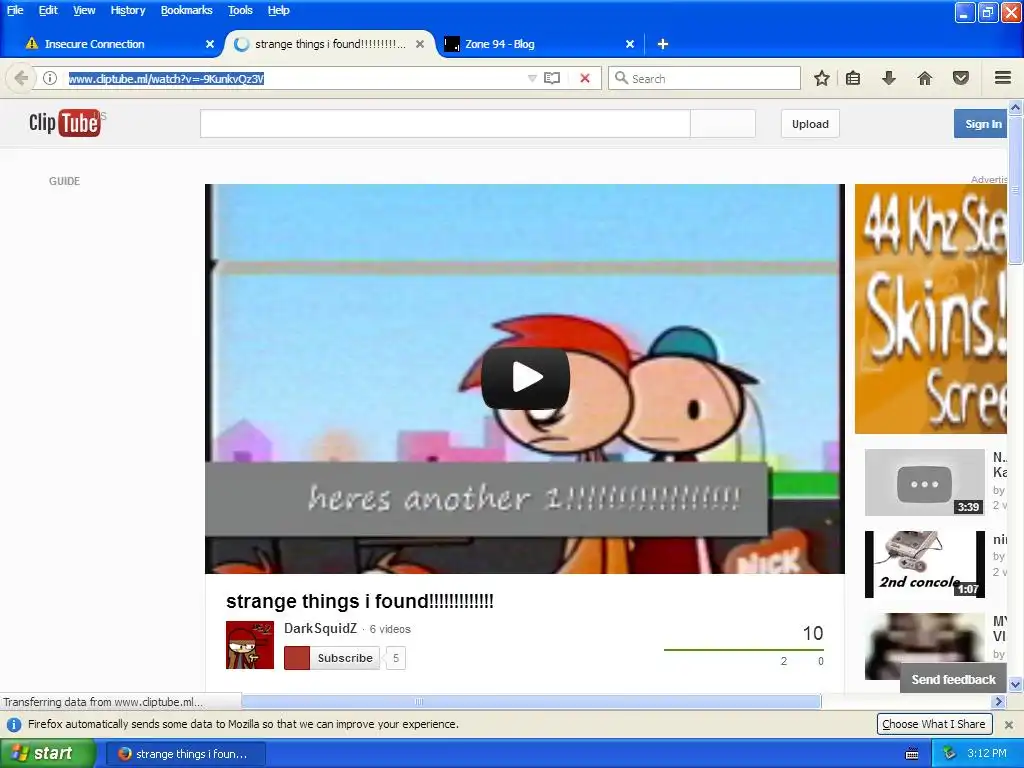Click the video title strange things i found
The width and height of the screenshot is (1024, 768).
coord(360,601)
